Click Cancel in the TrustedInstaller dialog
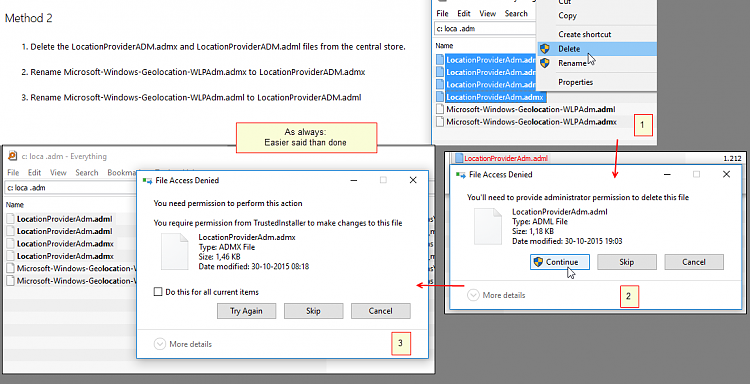Image resolution: width=750 pixels, height=384 pixels. coord(380,311)
